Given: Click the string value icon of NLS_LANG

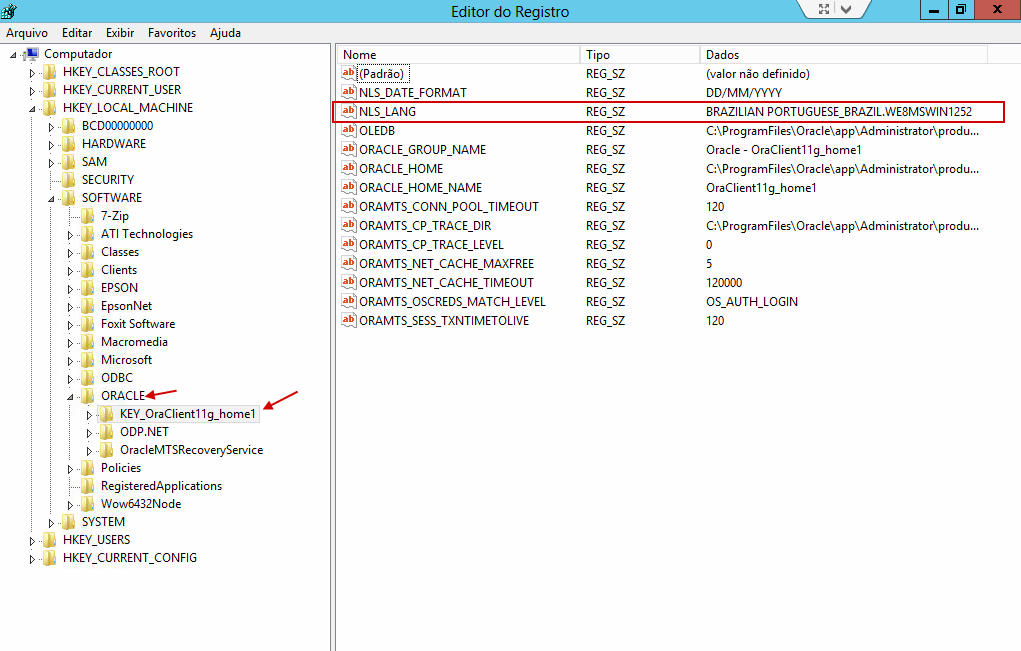Looking at the screenshot, I should pyautogui.click(x=349, y=111).
